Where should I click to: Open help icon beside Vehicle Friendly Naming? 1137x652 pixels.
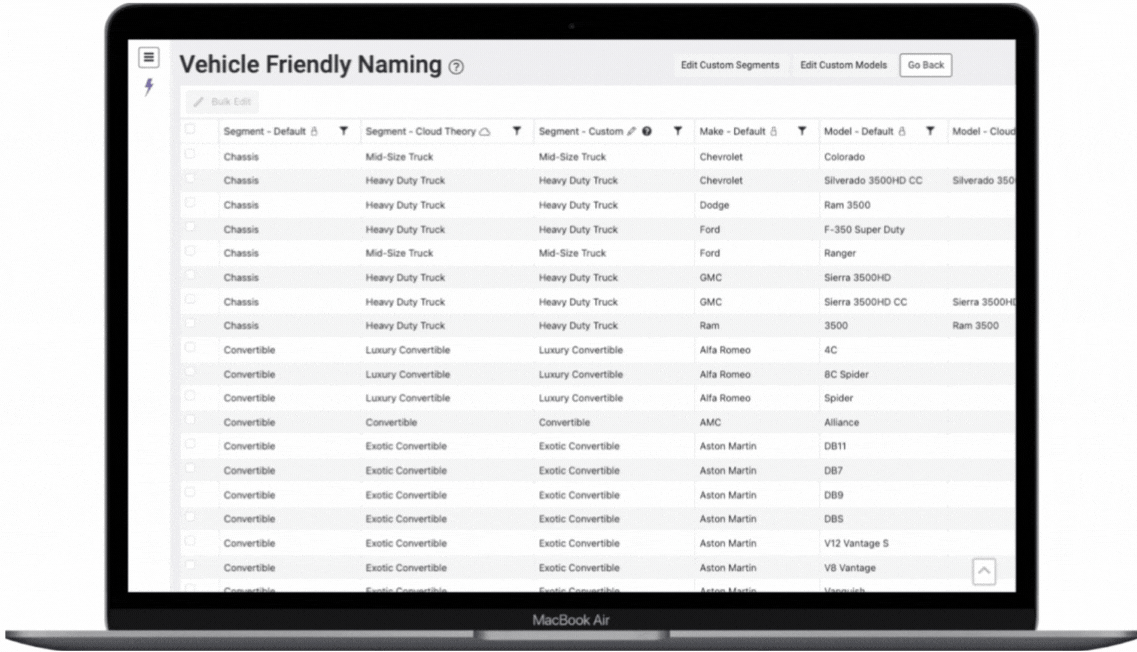(456, 67)
